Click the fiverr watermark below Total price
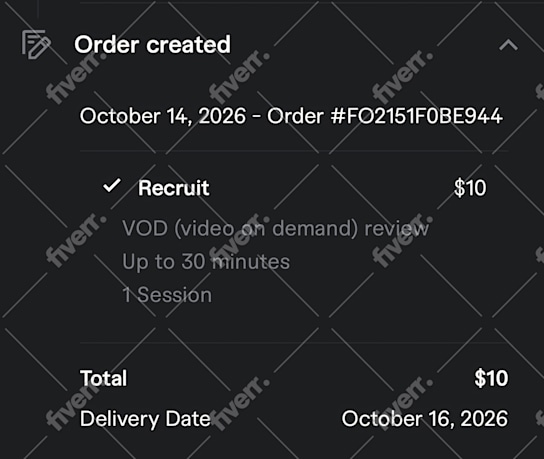This screenshot has width=544, height=459. (x=402, y=403)
